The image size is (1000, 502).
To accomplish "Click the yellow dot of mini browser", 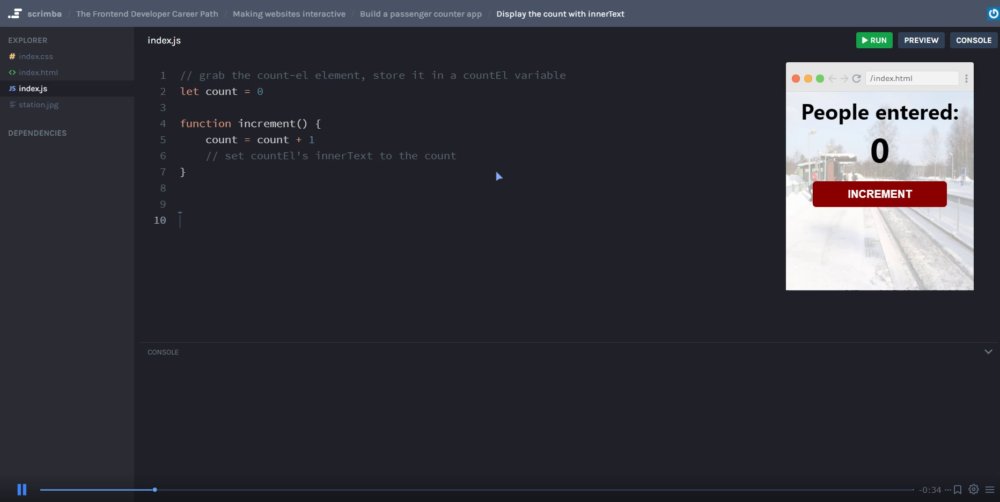I will [x=808, y=78].
